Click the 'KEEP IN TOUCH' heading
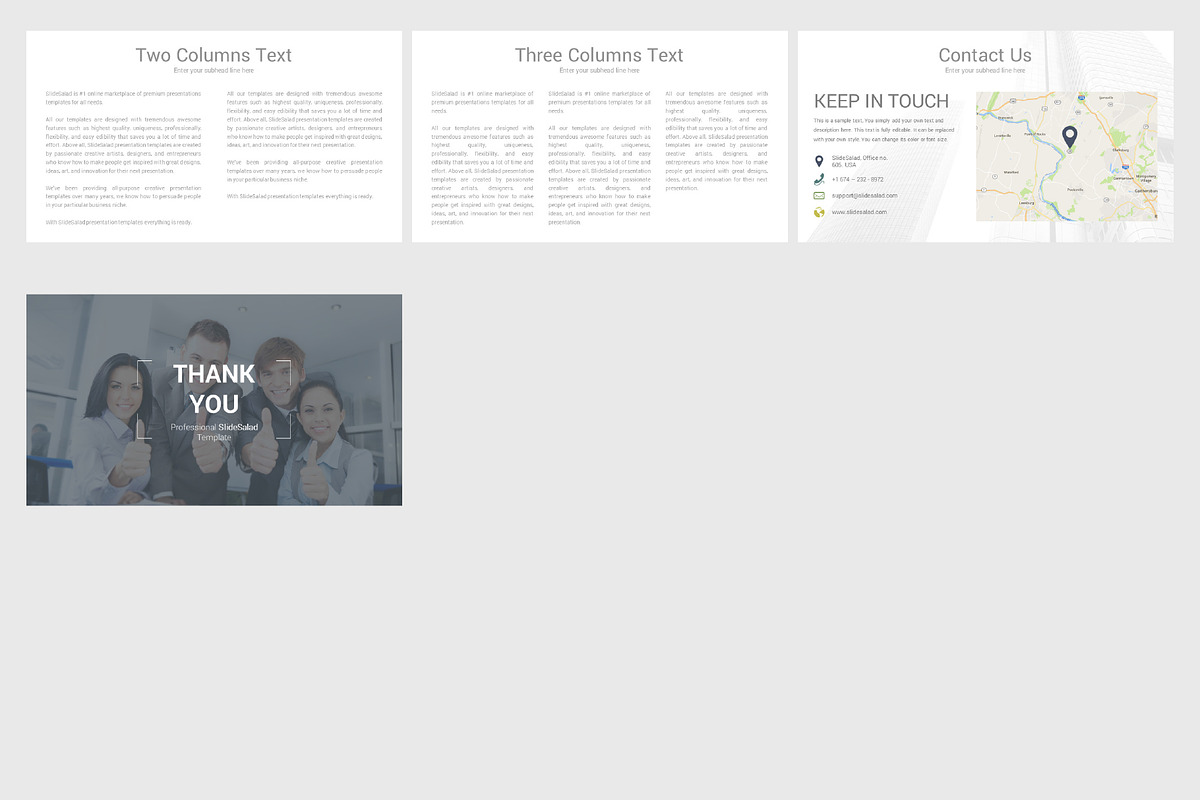This screenshot has height=800, width=1200. coord(881,101)
